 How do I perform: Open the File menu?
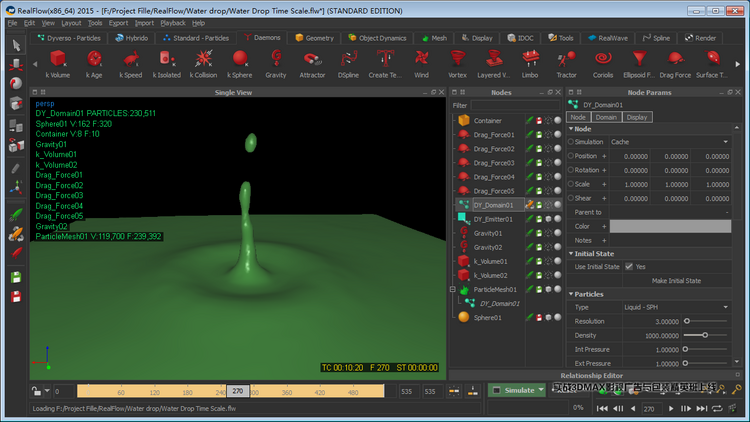[x=12, y=23]
